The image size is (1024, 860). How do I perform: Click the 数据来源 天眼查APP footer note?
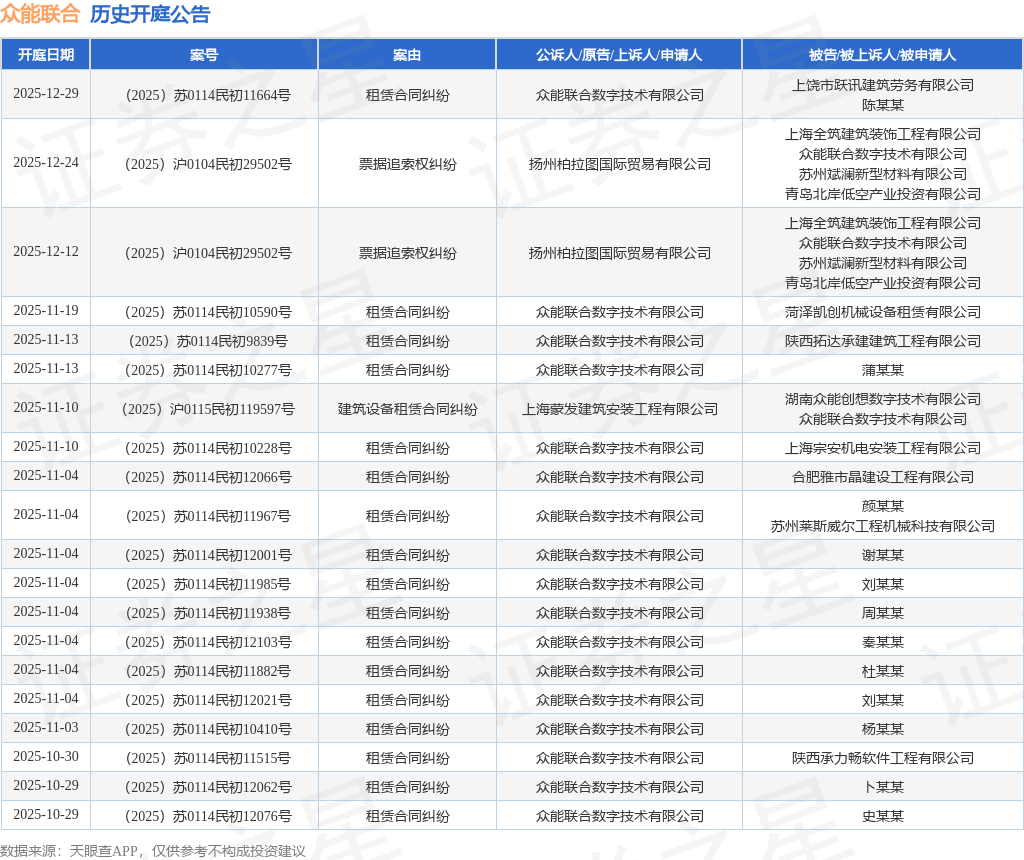coord(153,851)
